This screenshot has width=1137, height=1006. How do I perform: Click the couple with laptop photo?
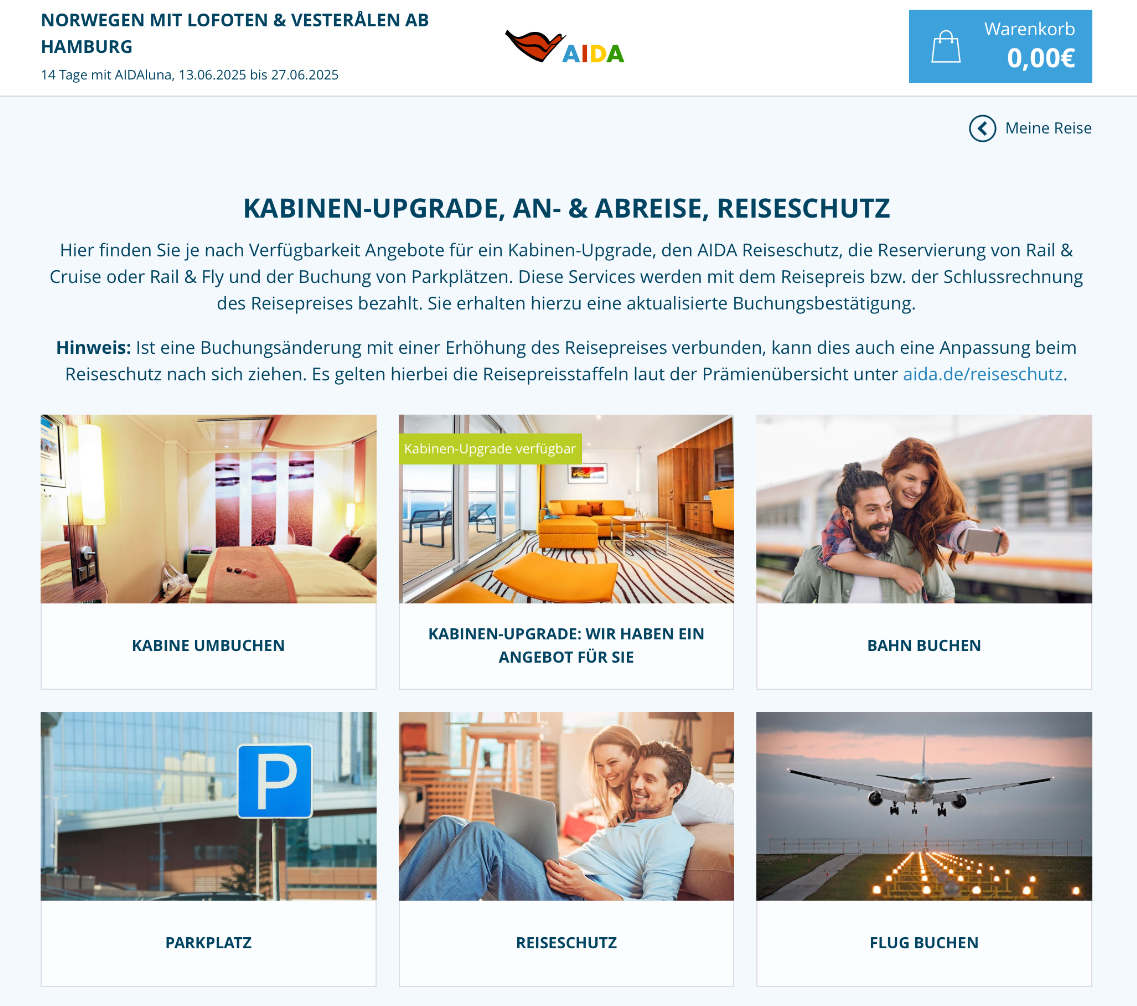pos(566,807)
